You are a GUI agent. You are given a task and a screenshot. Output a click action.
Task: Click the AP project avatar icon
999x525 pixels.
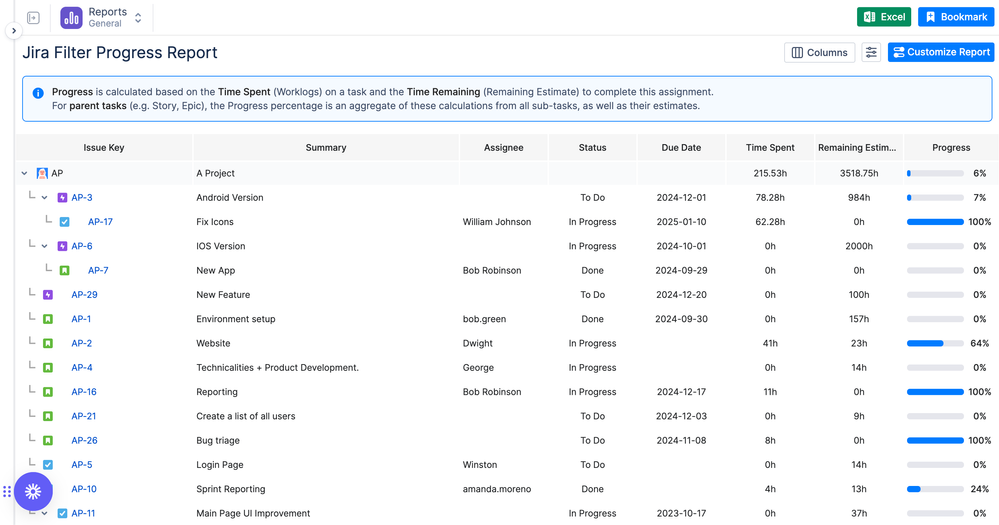[x=42, y=173]
